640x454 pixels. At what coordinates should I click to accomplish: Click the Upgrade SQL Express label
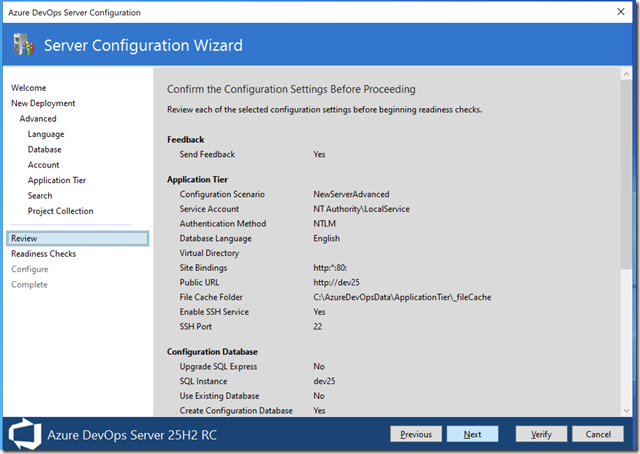218,367
